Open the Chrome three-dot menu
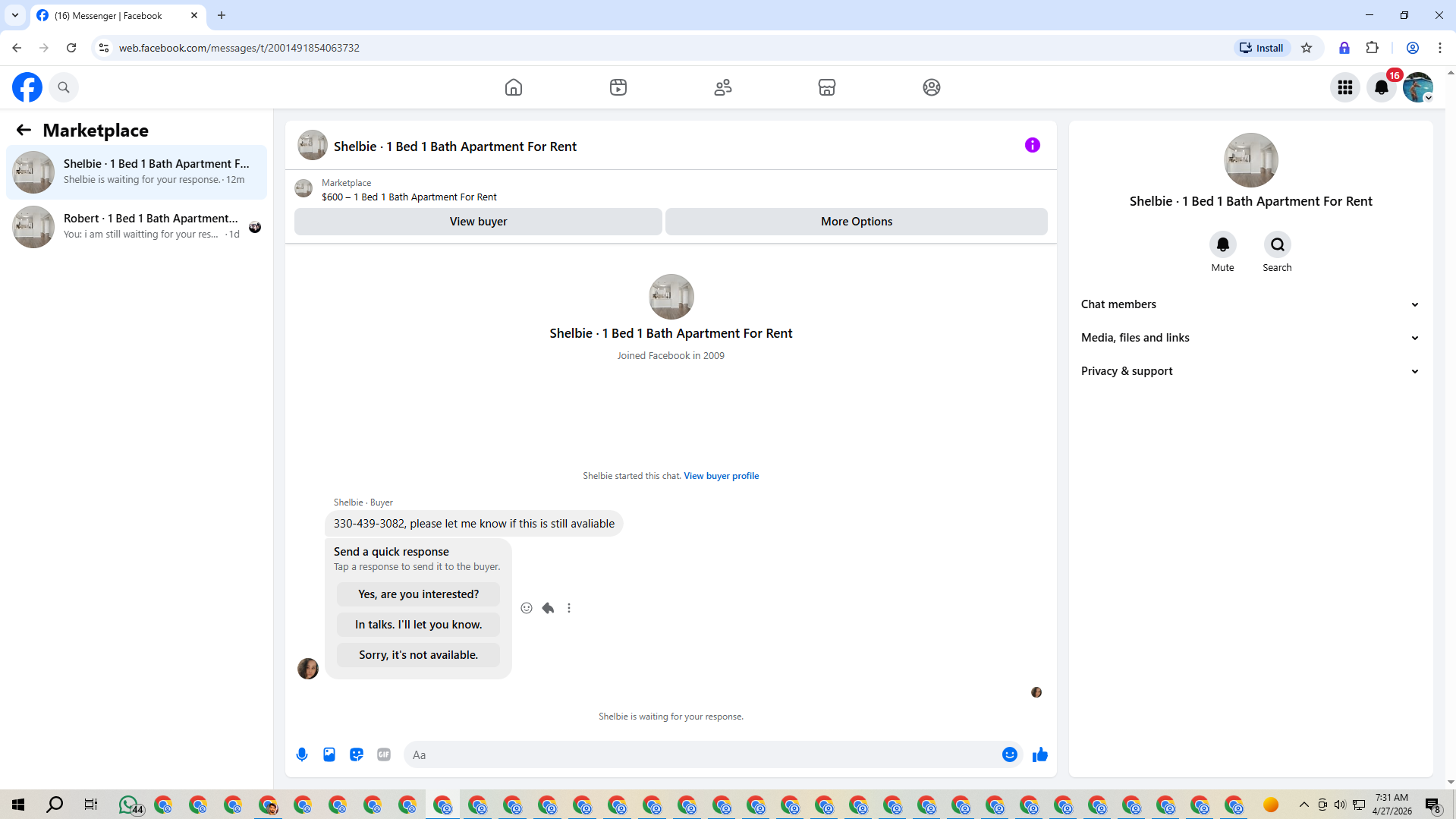The width and height of the screenshot is (1456, 819). pyautogui.click(x=1440, y=48)
